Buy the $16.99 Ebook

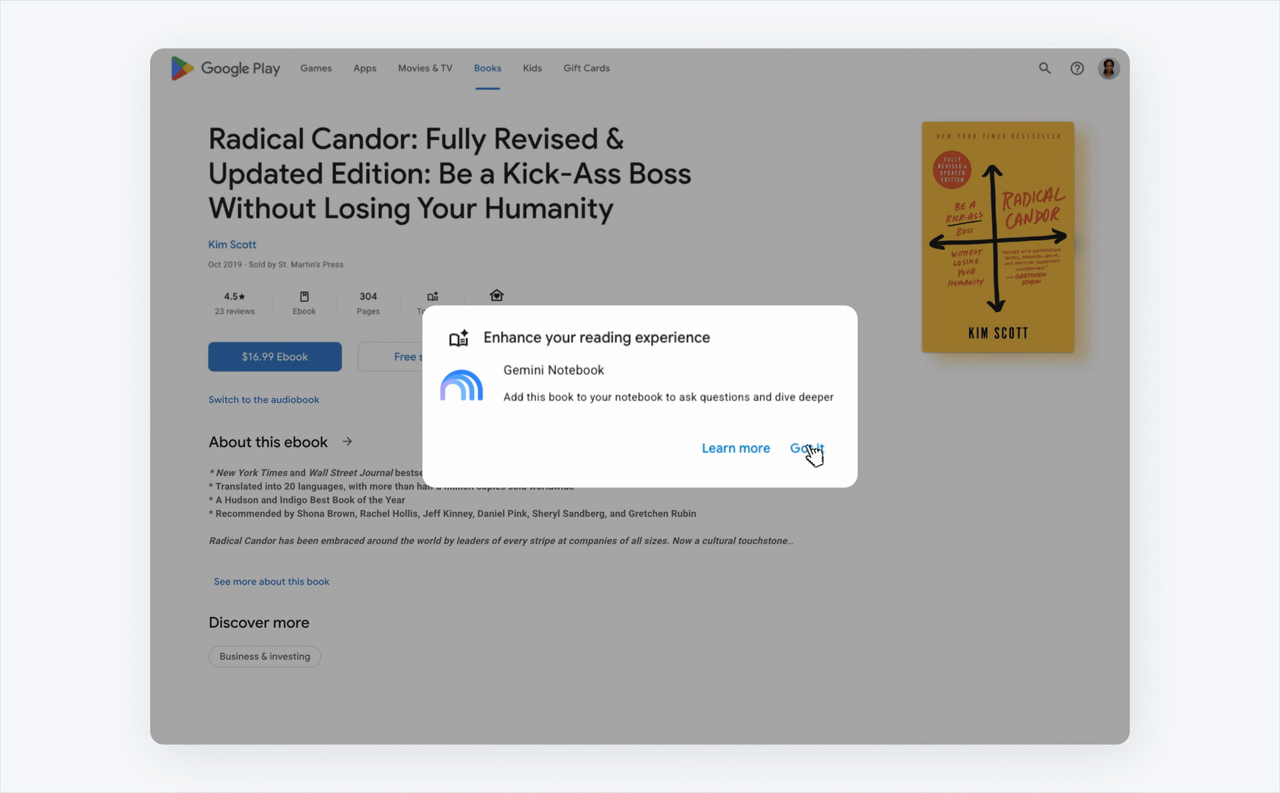click(x=275, y=357)
